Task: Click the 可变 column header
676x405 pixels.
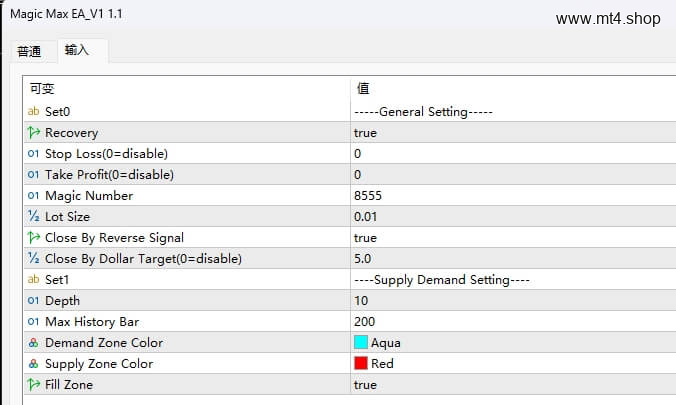Action: (42, 89)
